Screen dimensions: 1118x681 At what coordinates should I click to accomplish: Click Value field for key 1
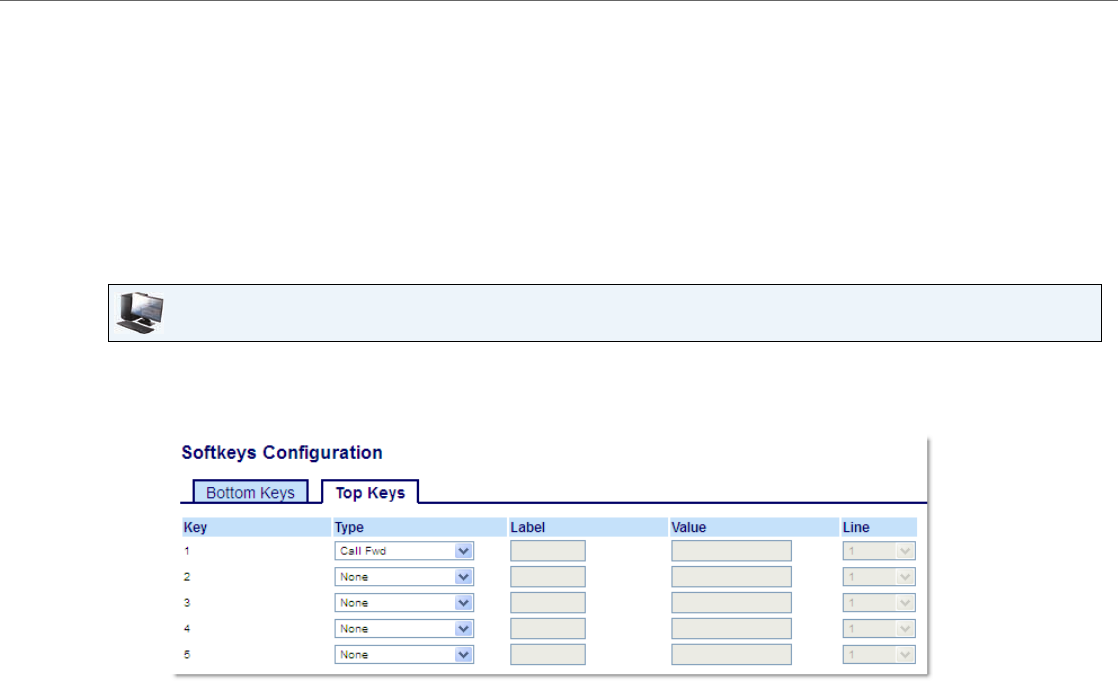731,551
